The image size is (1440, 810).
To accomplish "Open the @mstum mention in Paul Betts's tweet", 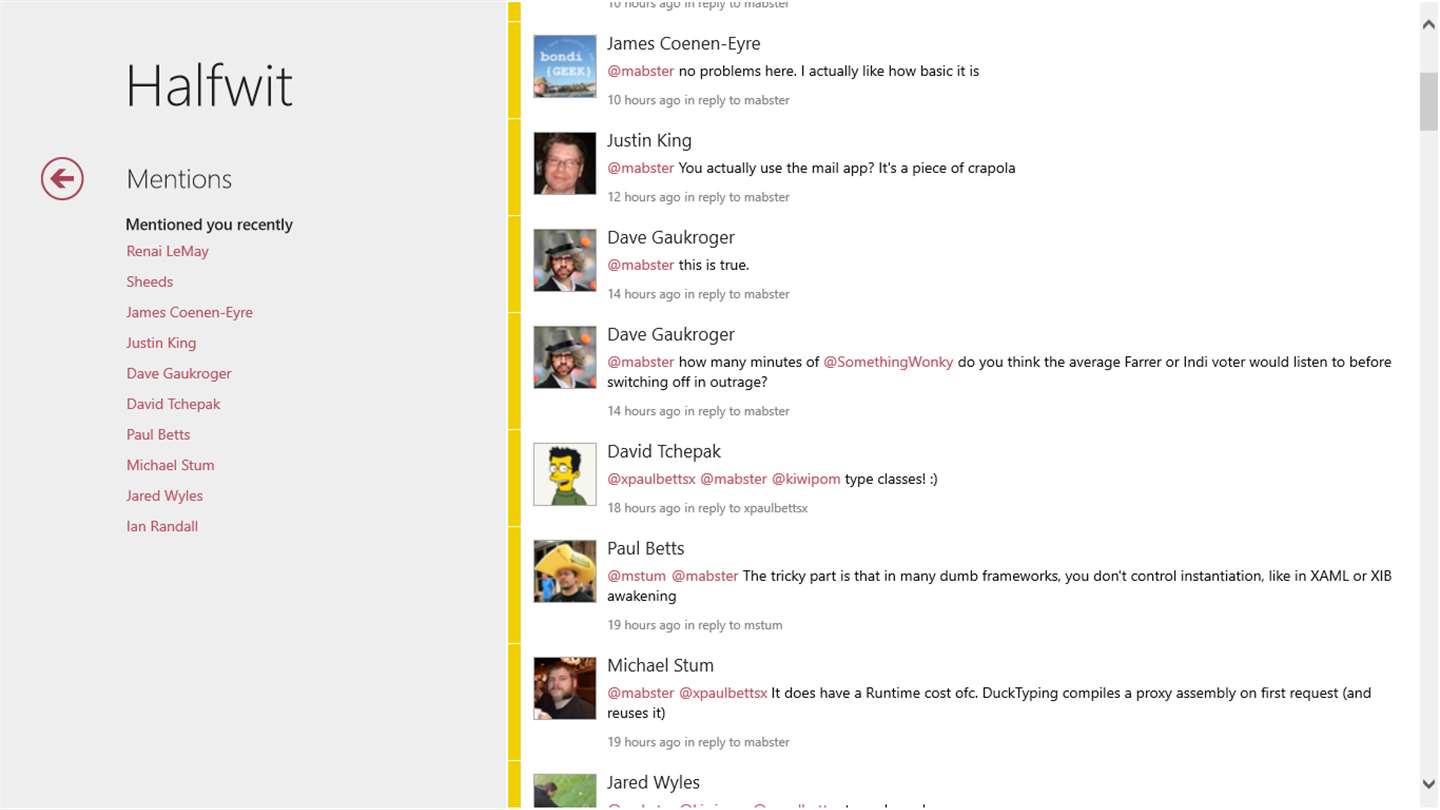I will point(636,576).
